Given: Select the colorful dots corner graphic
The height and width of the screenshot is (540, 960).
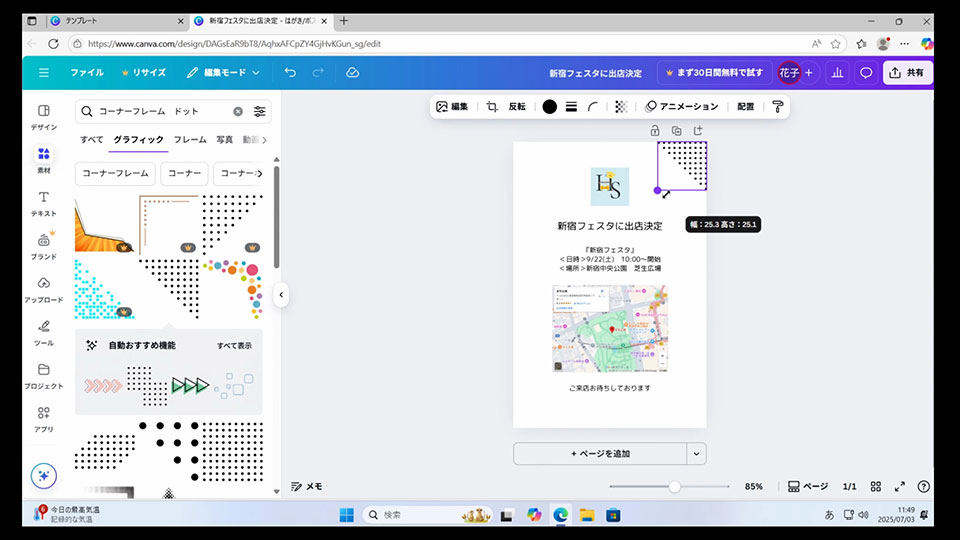Looking at the screenshot, I should pyautogui.click(x=233, y=289).
